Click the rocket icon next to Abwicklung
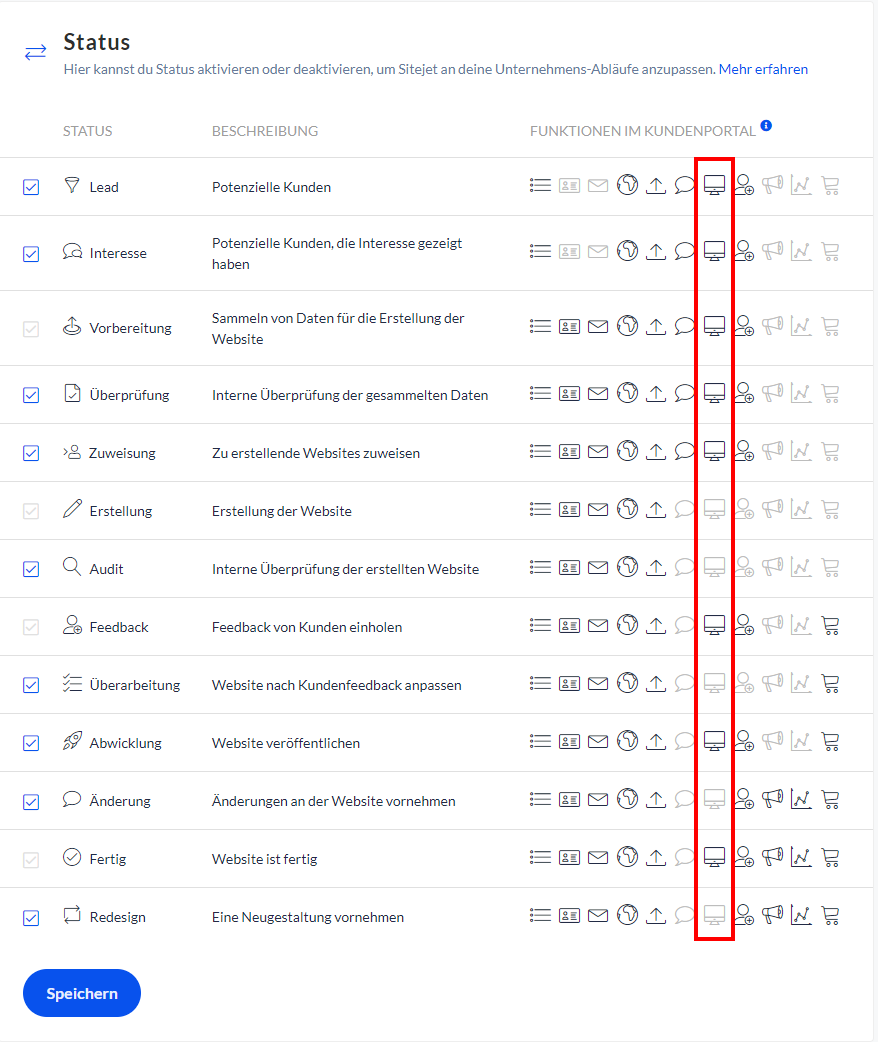 [x=72, y=740]
